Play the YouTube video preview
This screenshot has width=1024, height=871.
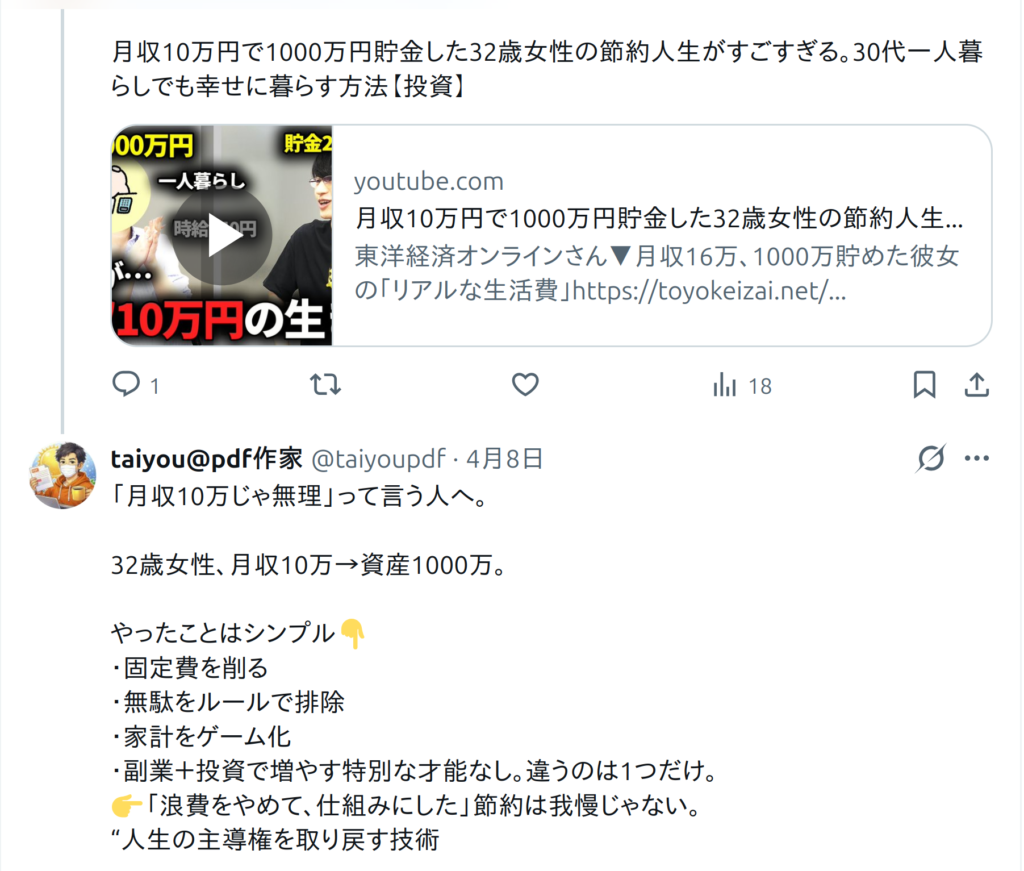click(222, 236)
